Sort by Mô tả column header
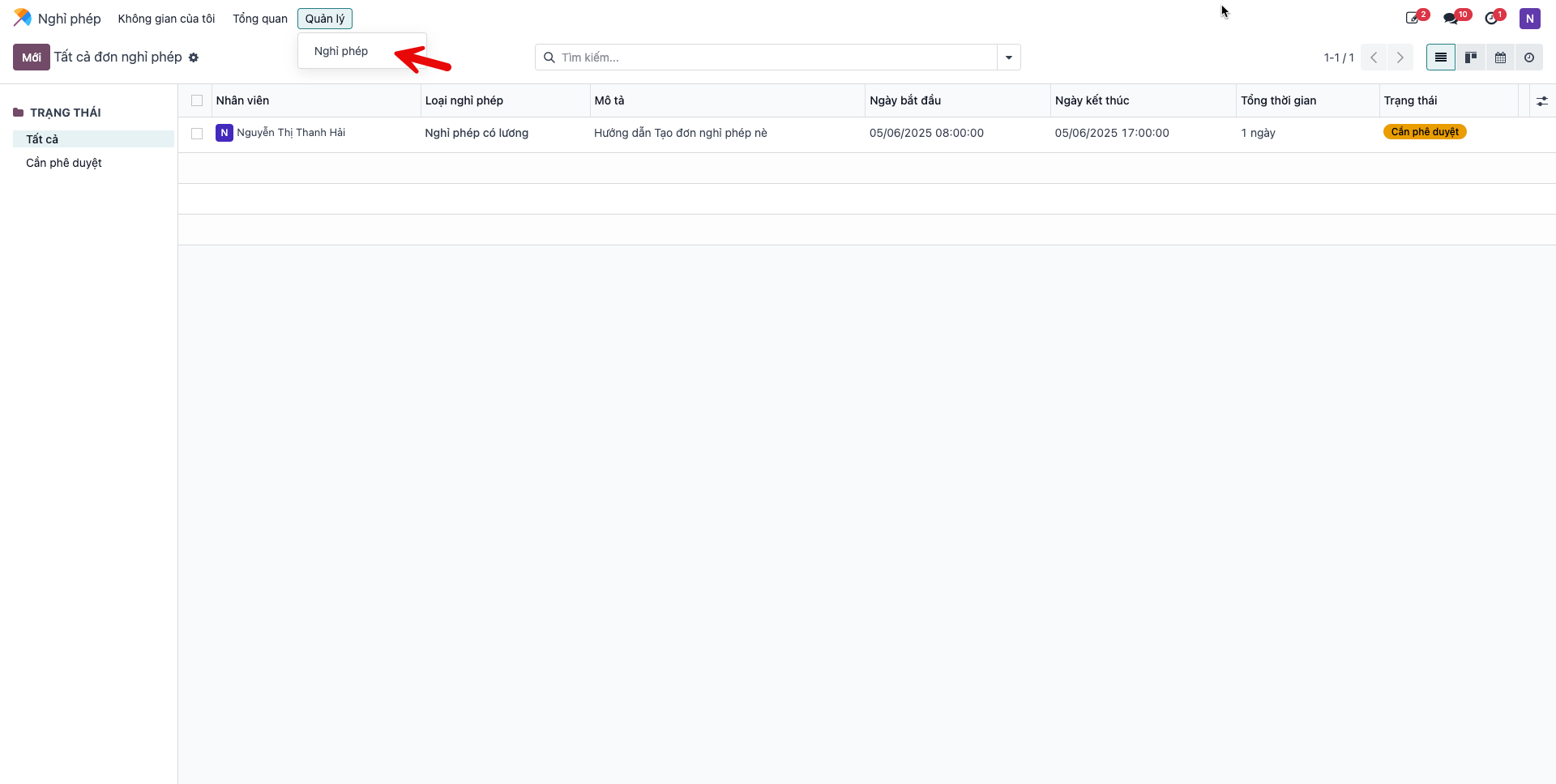 (728, 100)
